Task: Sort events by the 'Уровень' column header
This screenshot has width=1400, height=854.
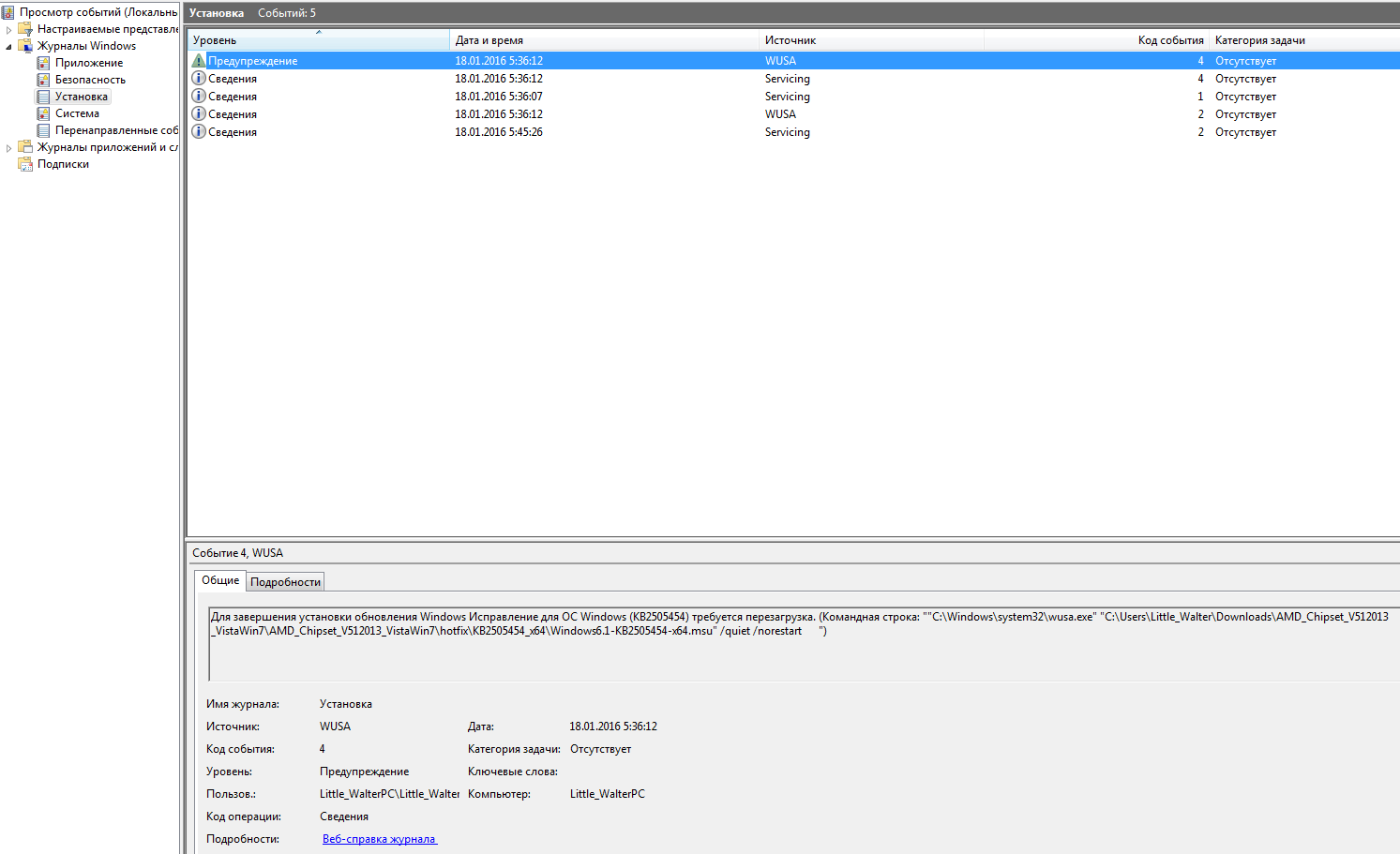Action: click(x=319, y=40)
